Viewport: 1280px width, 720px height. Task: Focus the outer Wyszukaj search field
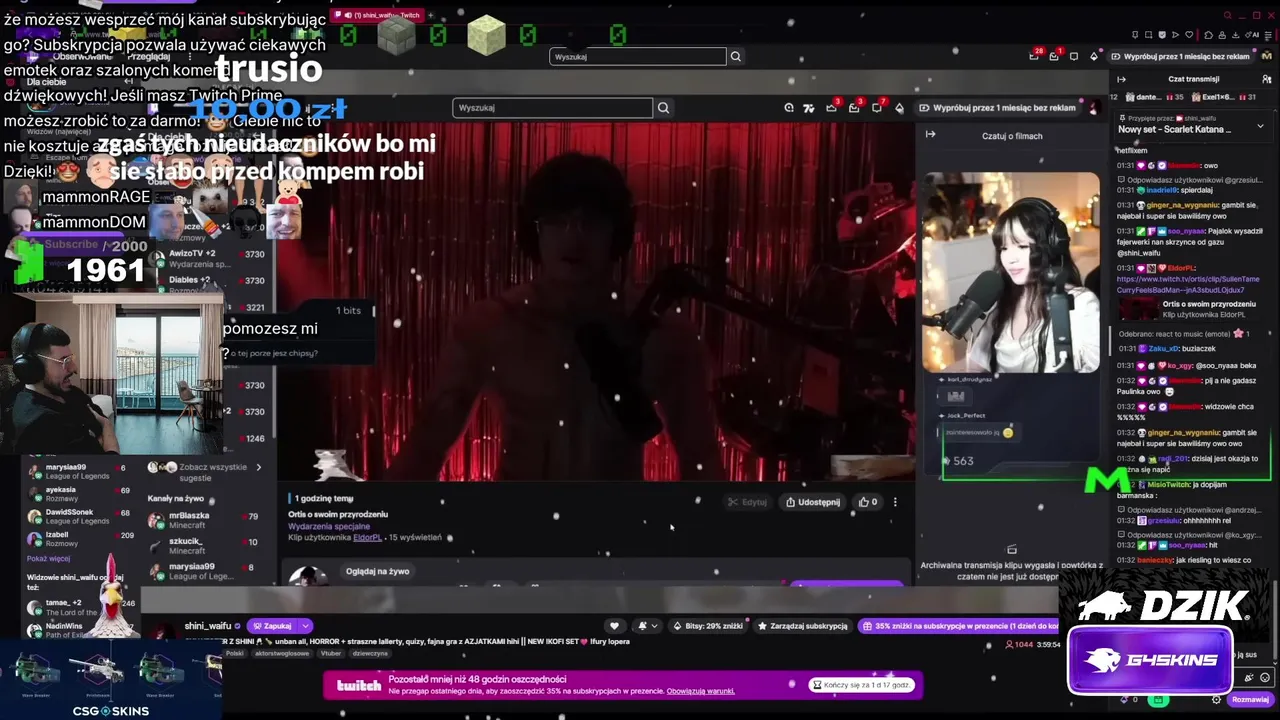638,57
